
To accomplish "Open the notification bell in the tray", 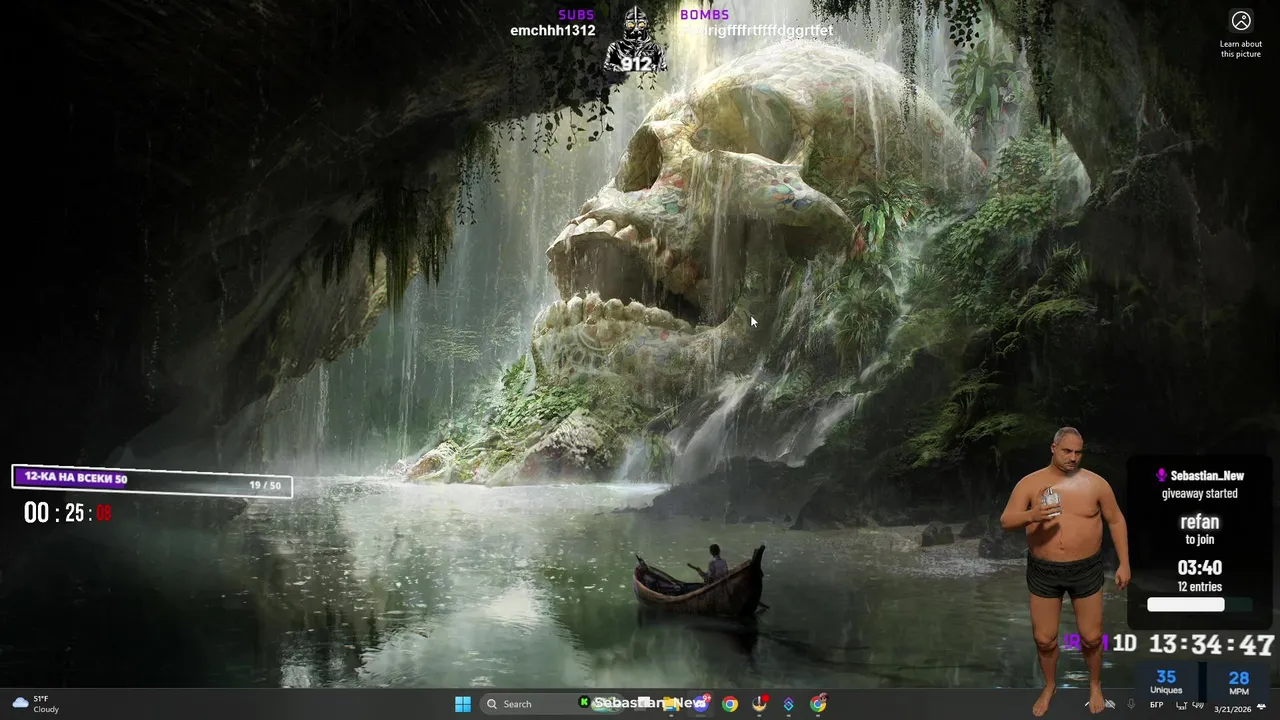I will point(1261,707).
